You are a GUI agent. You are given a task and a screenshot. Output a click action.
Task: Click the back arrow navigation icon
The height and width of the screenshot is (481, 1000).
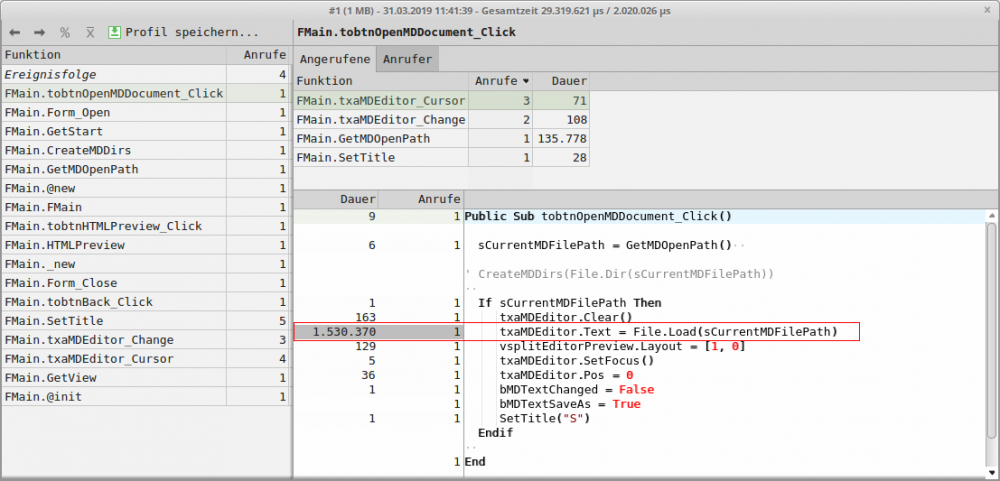15,33
